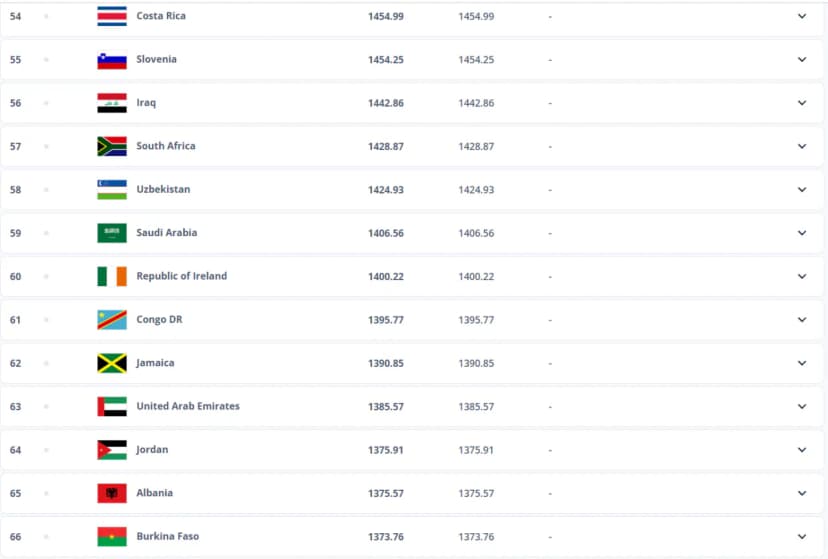The image size is (828, 559).
Task: Click the Iraq flag icon
Action: 112,103
